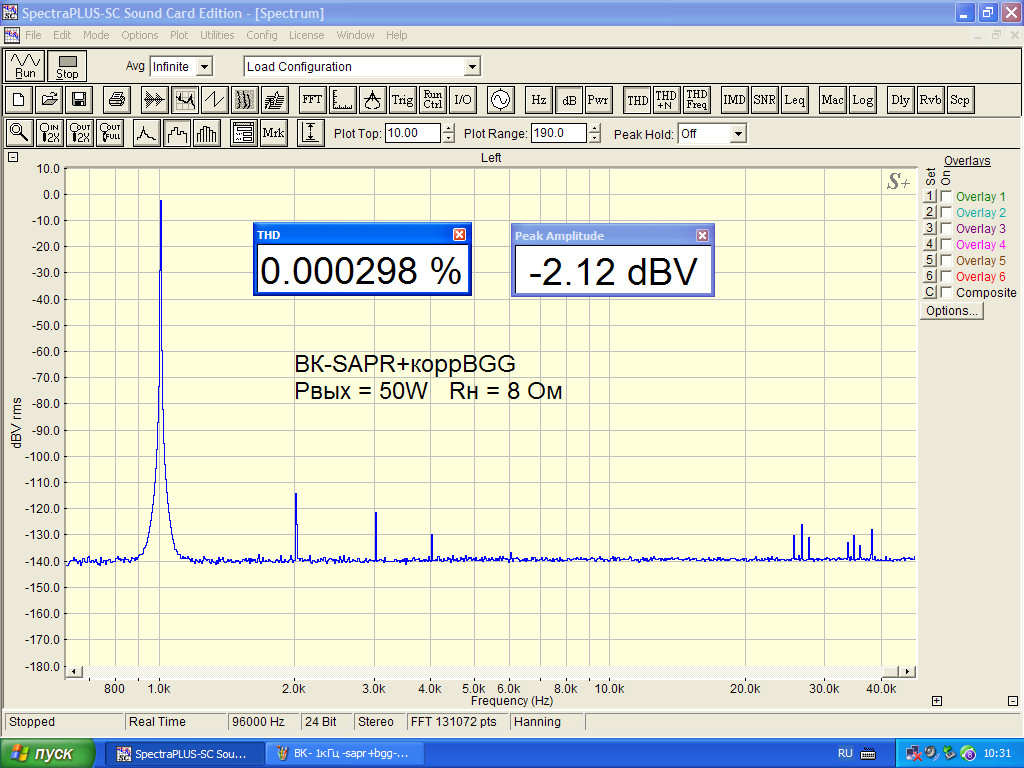The width and height of the screenshot is (1024, 768).
Task: Click the Mrk markers icon
Action: point(273,133)
